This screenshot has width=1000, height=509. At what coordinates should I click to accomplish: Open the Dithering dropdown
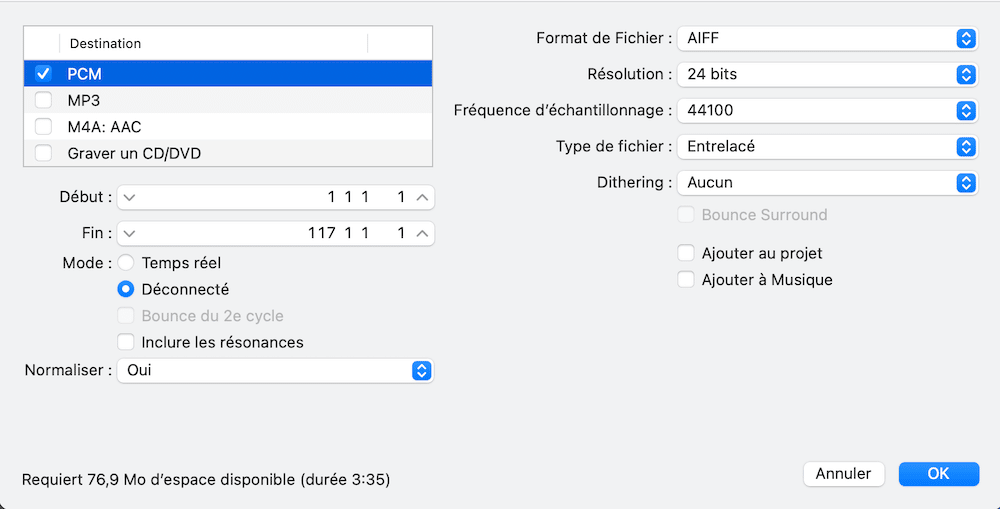coord(827,183)
